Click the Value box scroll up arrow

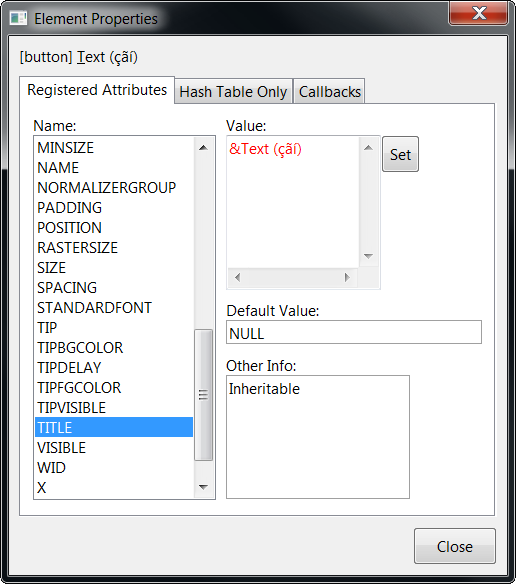(368, 148)
